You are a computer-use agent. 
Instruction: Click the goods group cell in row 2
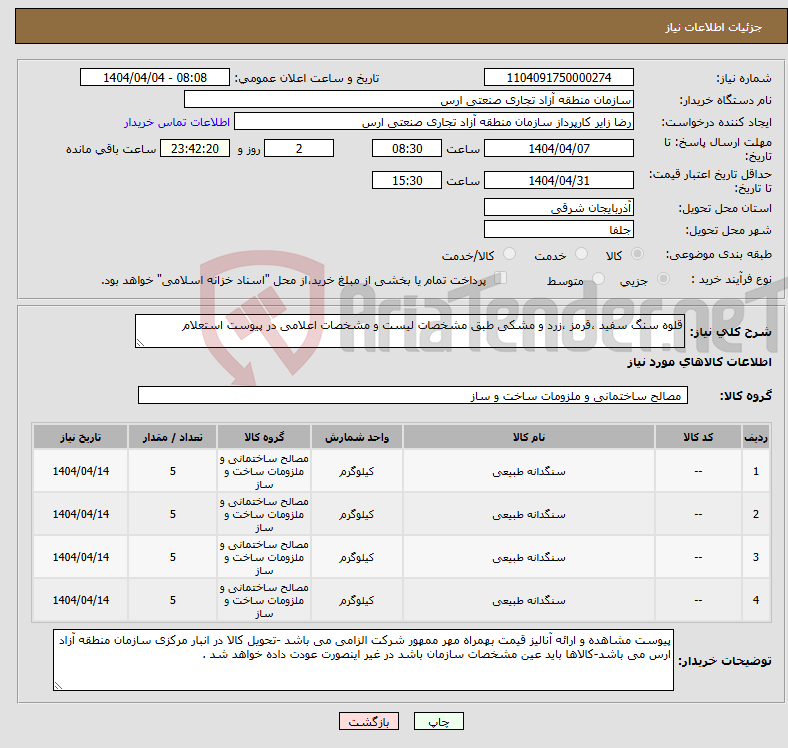pos(264,514)
